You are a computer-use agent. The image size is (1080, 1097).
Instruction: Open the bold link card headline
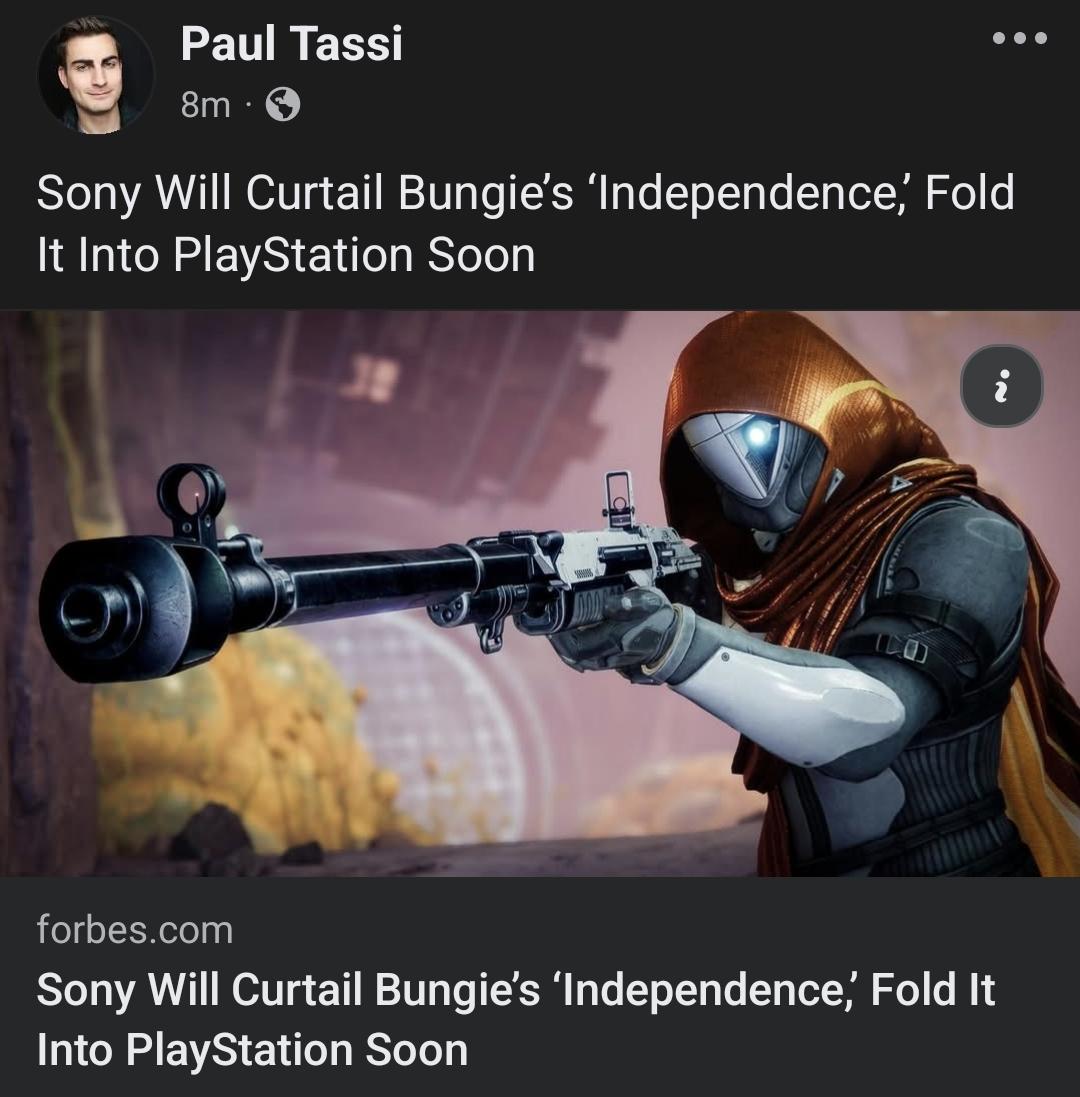[x=516, y=1019]
